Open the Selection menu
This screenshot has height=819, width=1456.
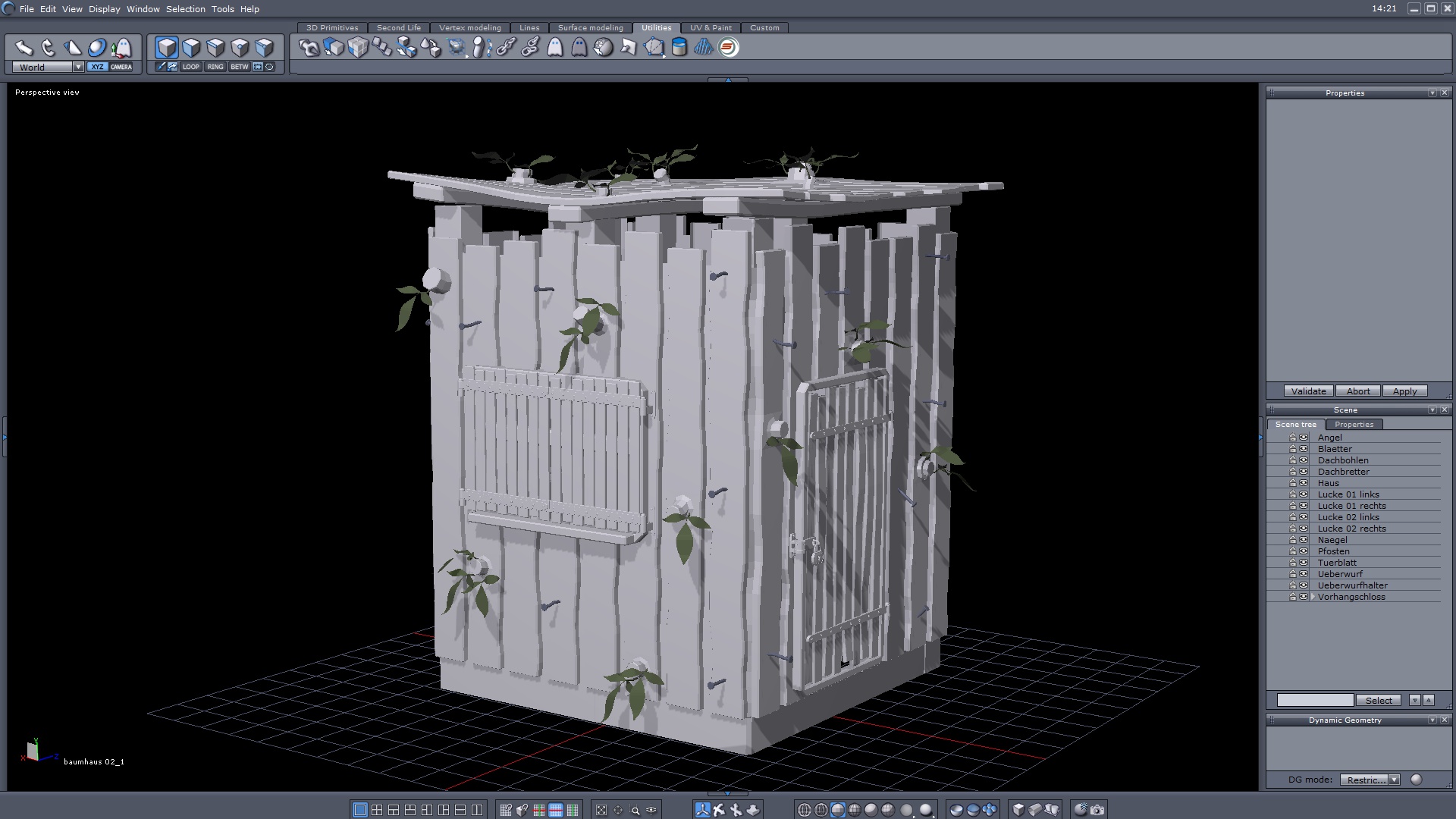tap(185, 9)
